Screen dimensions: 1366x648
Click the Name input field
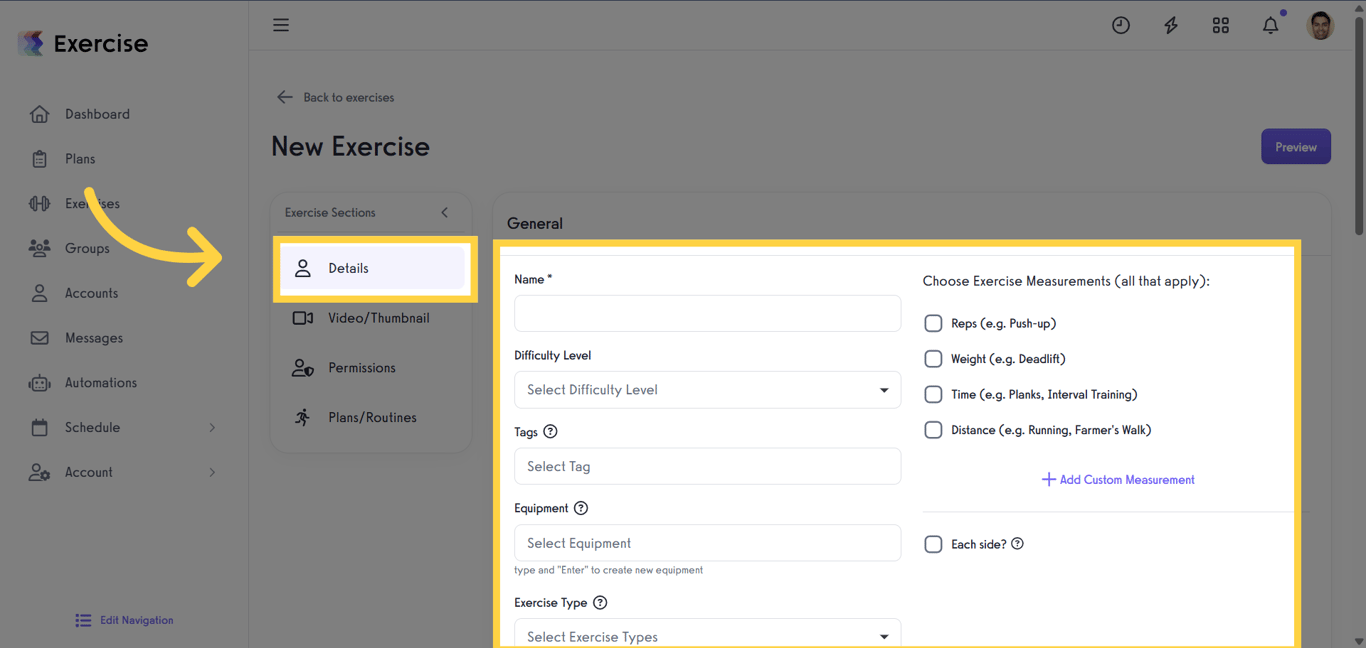coord(707,313)
